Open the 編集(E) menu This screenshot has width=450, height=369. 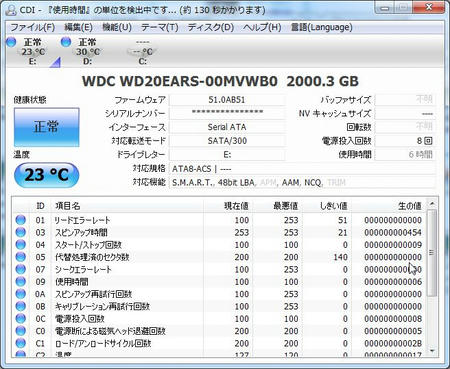pyautogui.click(x=78, y=27)
